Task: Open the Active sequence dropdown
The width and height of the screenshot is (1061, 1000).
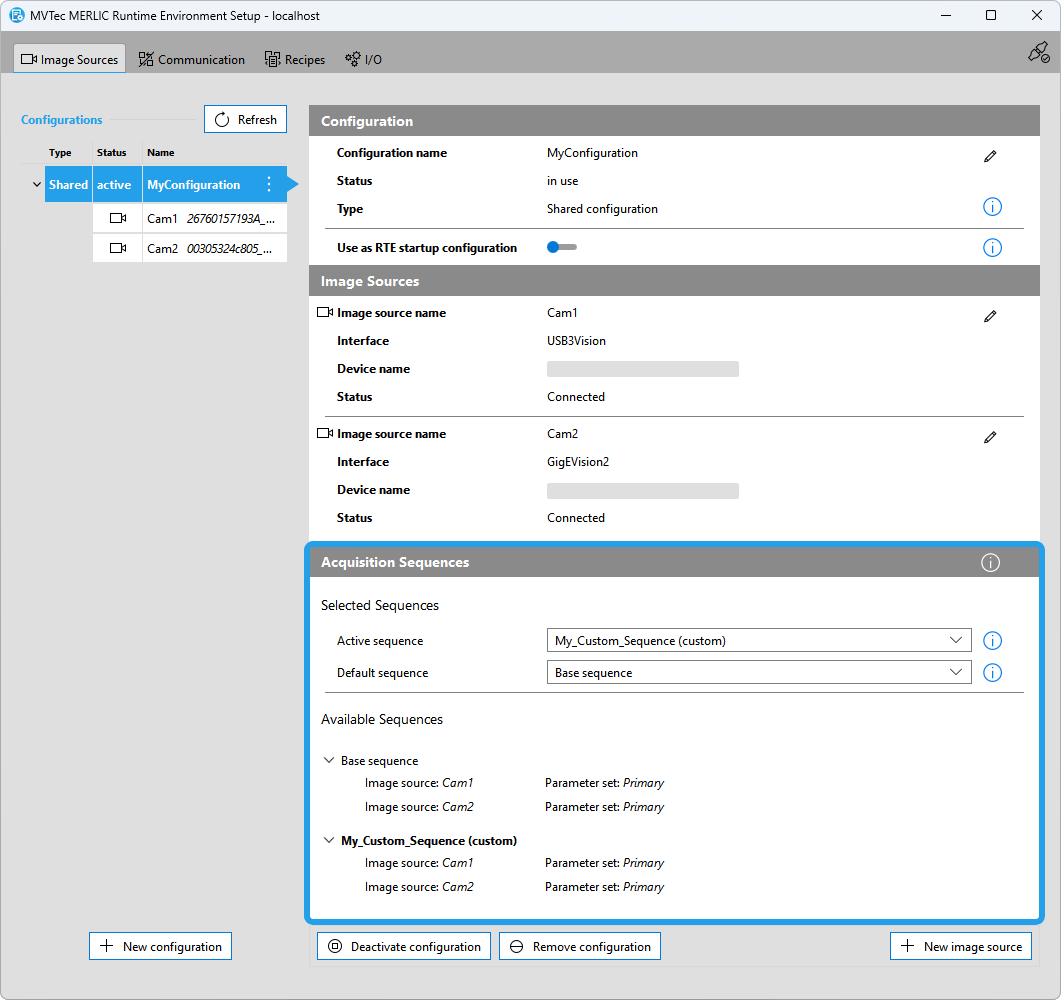Action: tap(758, 641)
